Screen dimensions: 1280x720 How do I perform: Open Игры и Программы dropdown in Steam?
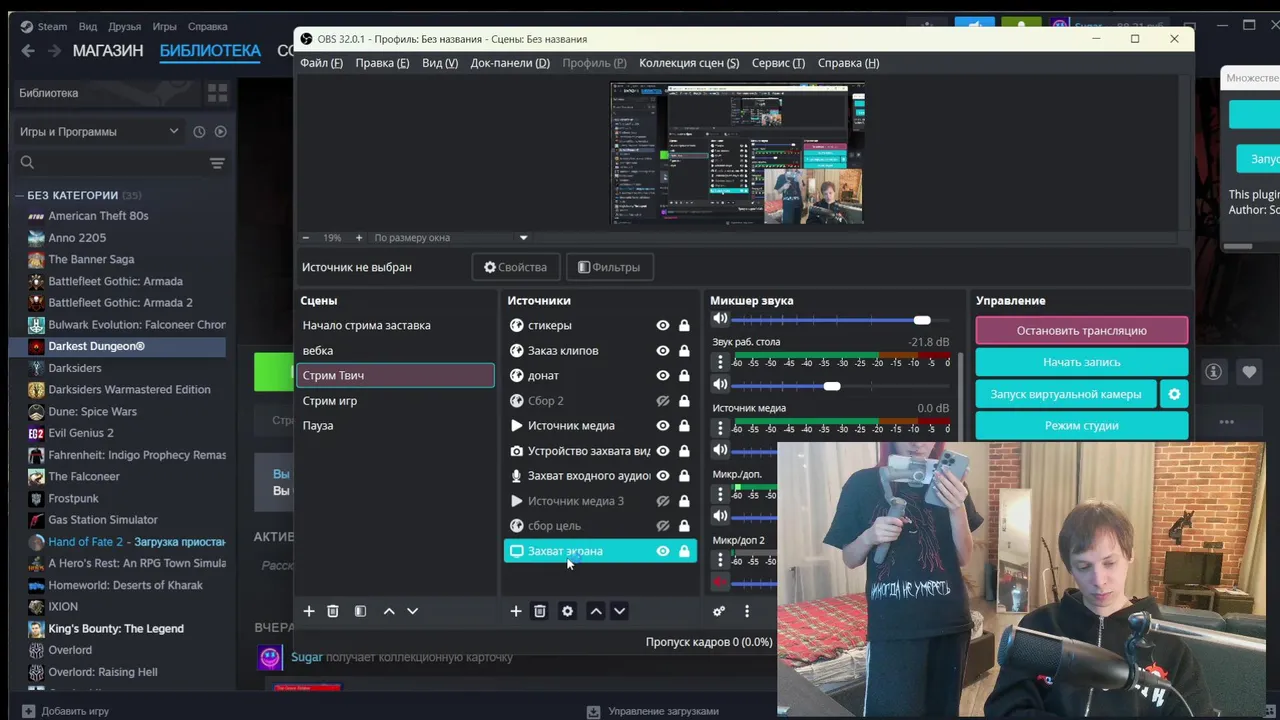click(99, 132)
